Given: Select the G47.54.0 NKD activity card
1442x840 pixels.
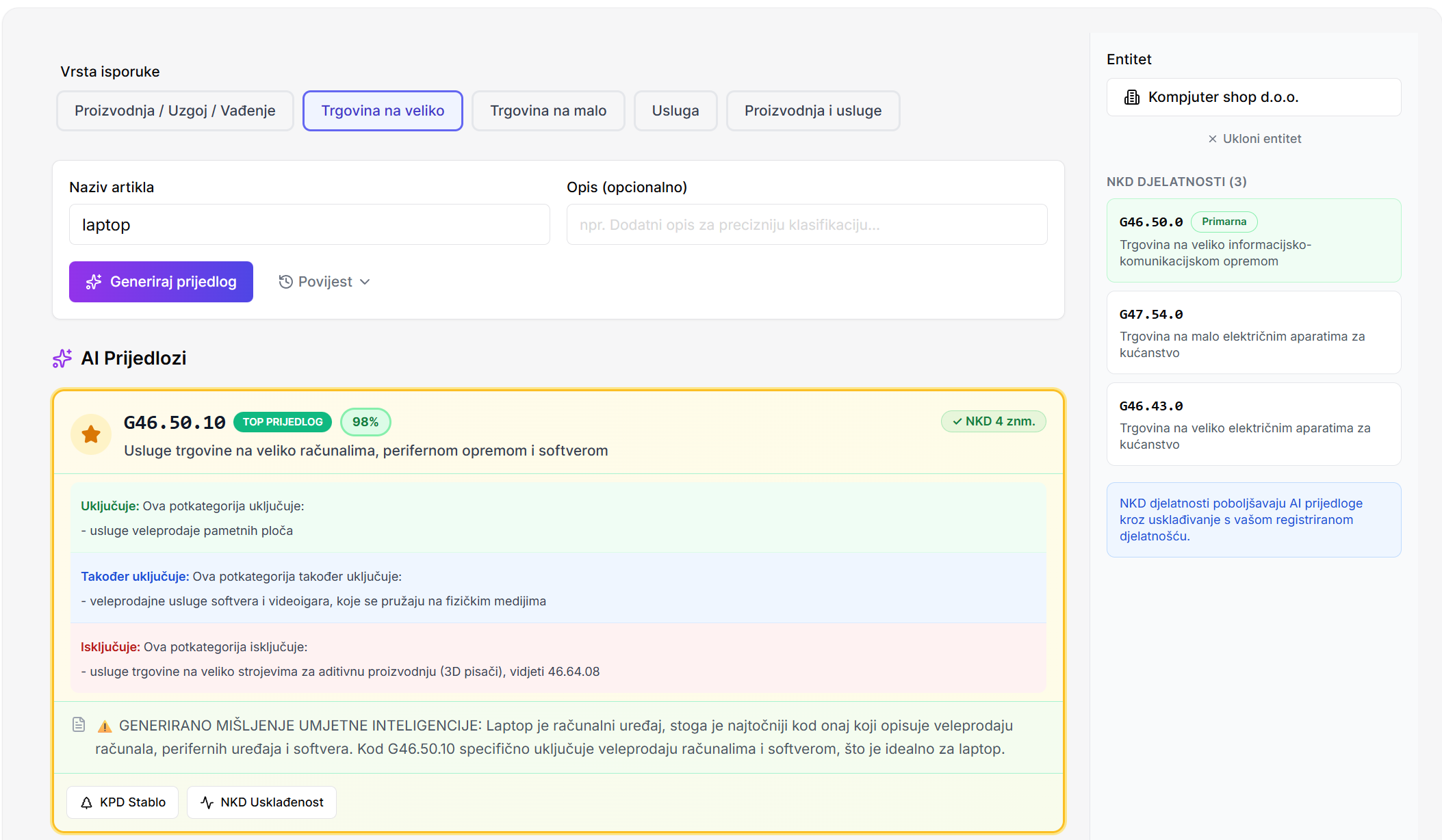Looking at the screenshot, I should click(1253, 332).
